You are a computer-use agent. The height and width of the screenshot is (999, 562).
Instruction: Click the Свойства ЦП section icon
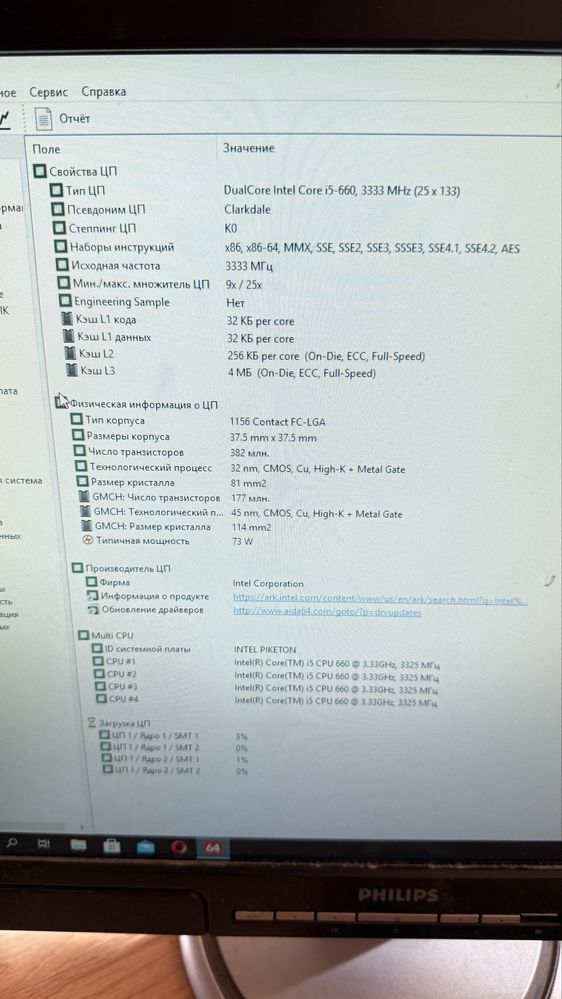40,171
